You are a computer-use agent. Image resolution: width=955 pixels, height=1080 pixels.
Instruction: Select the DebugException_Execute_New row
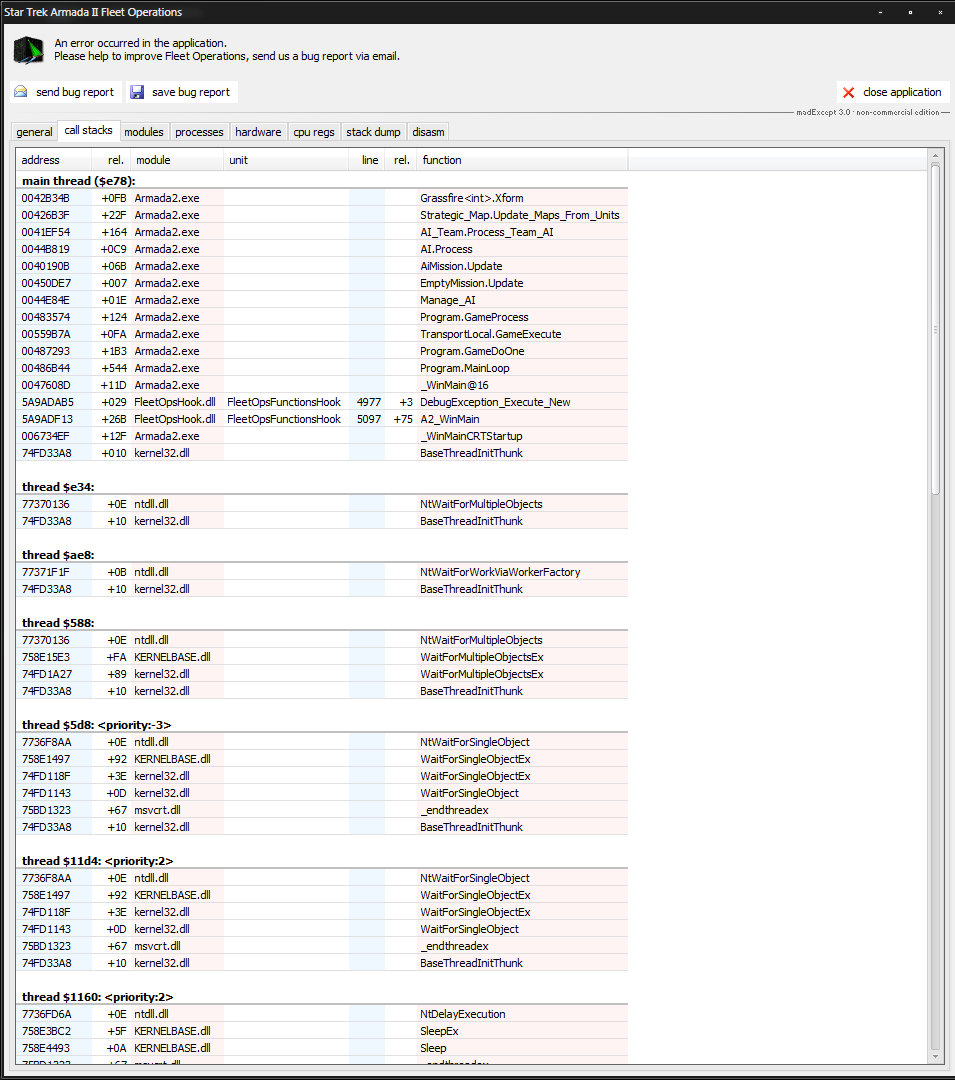[x=322, y=402]
